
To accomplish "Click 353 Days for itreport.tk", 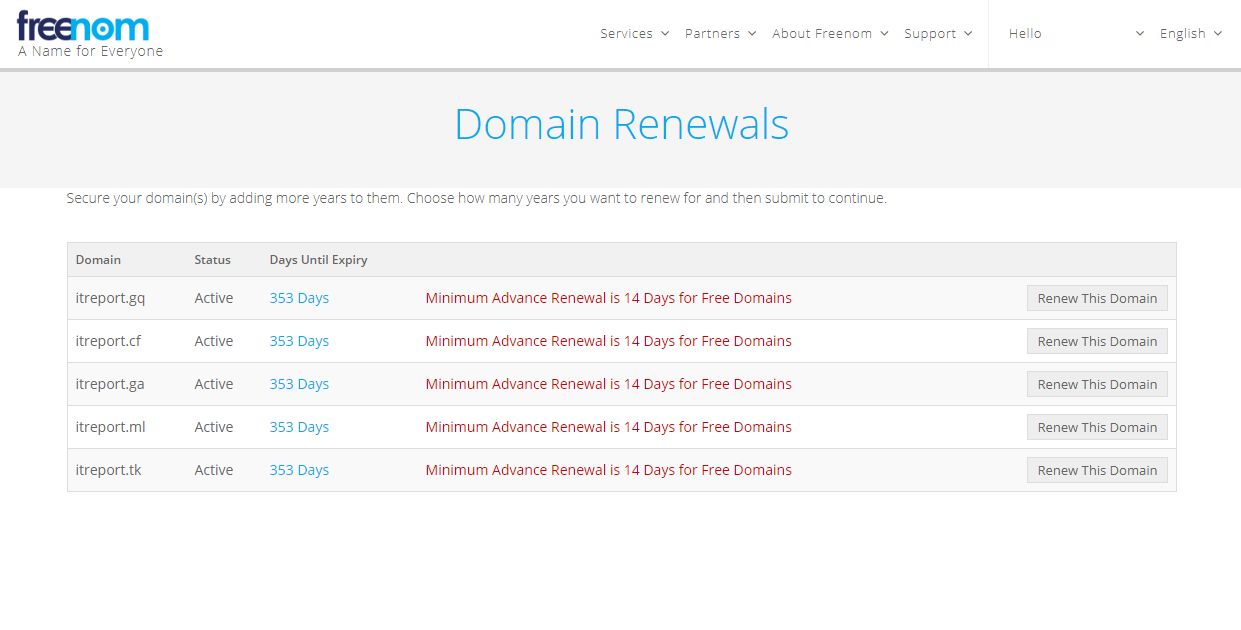I will (x=299, y=470).
